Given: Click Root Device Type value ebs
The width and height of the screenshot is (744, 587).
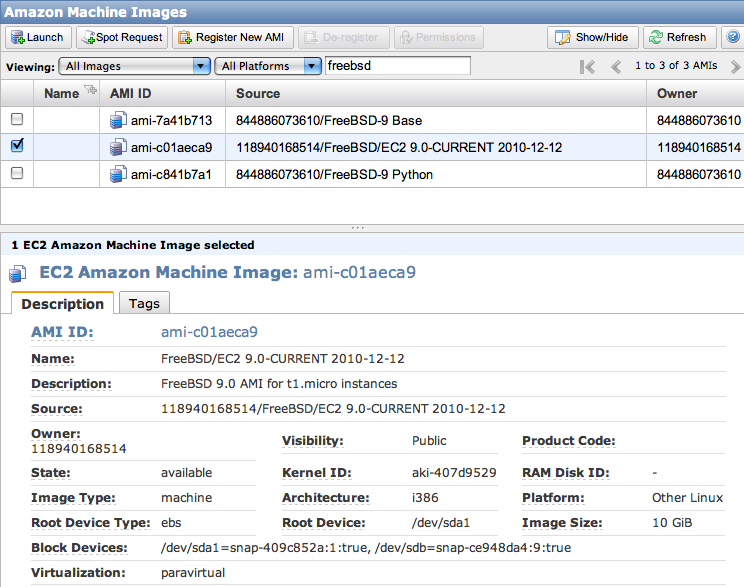Looking at the screenshot, I should click(x=171, y=522).
